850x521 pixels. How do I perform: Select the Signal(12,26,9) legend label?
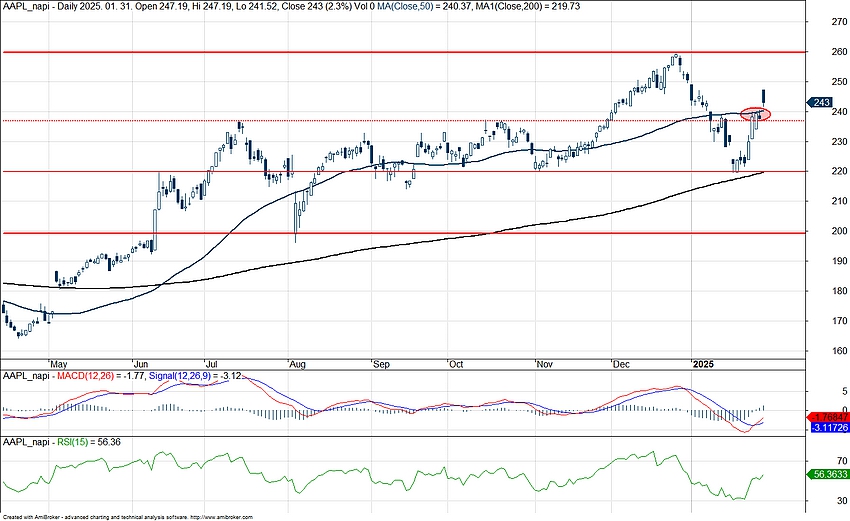click(x=205, y=376)
